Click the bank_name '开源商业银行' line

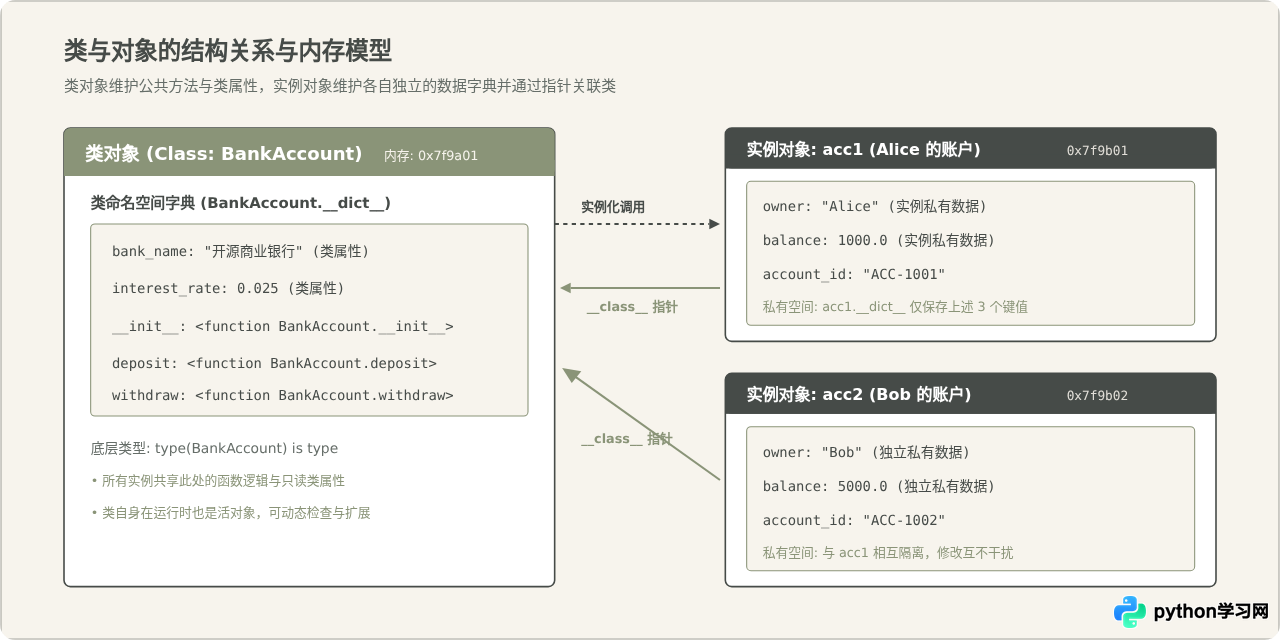pyautogui.click(x=240, y=252)
